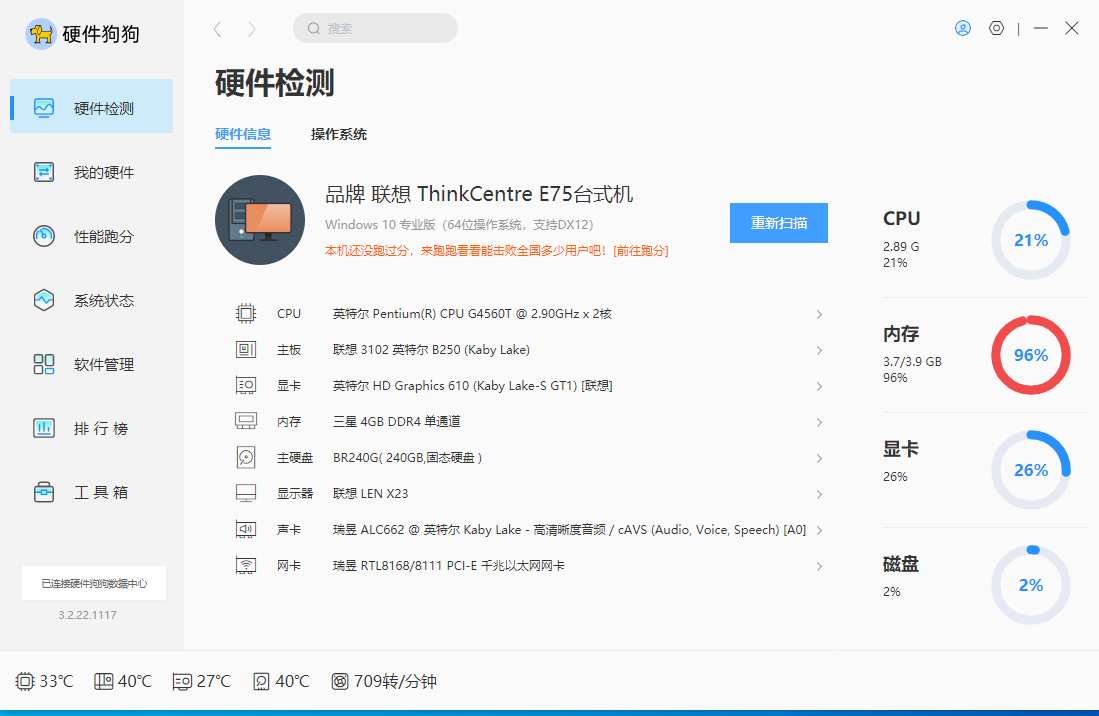
Task: Click the 重新扫描 rescan button
Action: point(779,223)
